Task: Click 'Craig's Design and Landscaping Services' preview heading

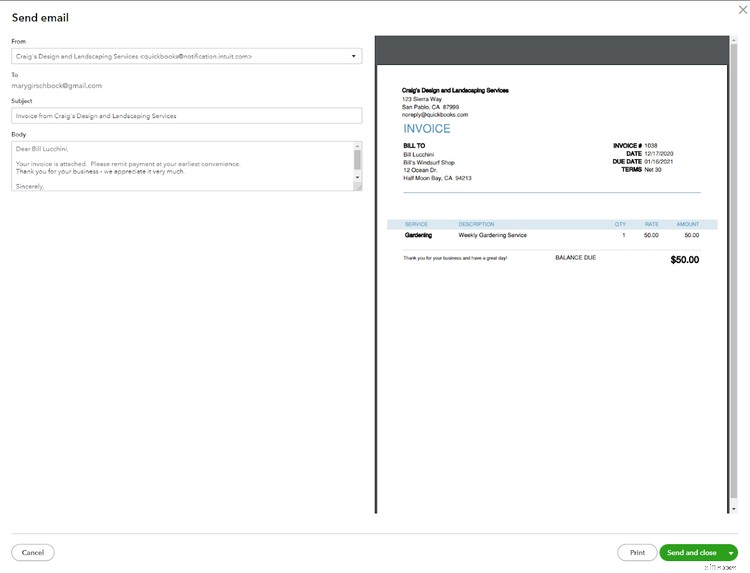Action: 455,90
